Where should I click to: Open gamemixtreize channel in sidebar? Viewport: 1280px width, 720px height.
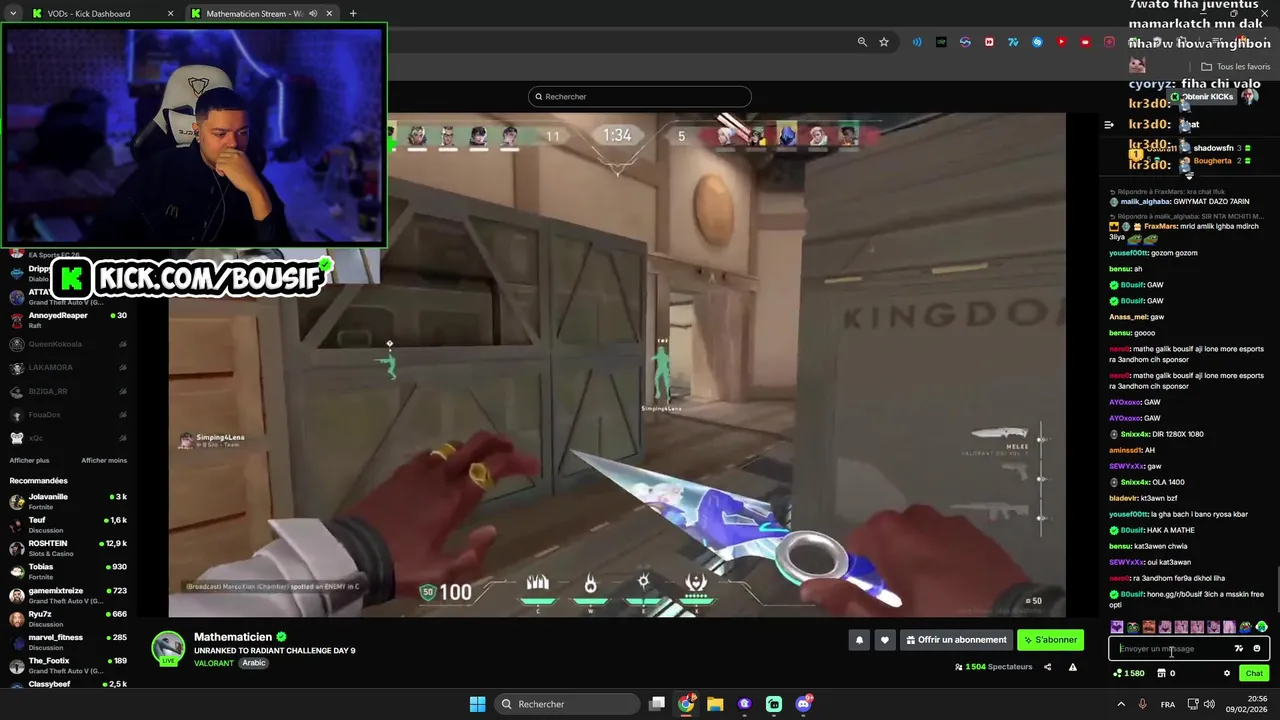coord(68,595)
